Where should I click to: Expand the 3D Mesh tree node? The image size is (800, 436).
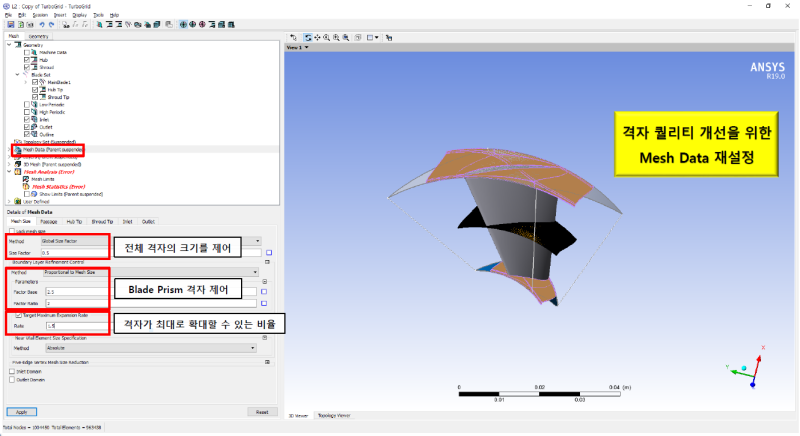[9, 165]
